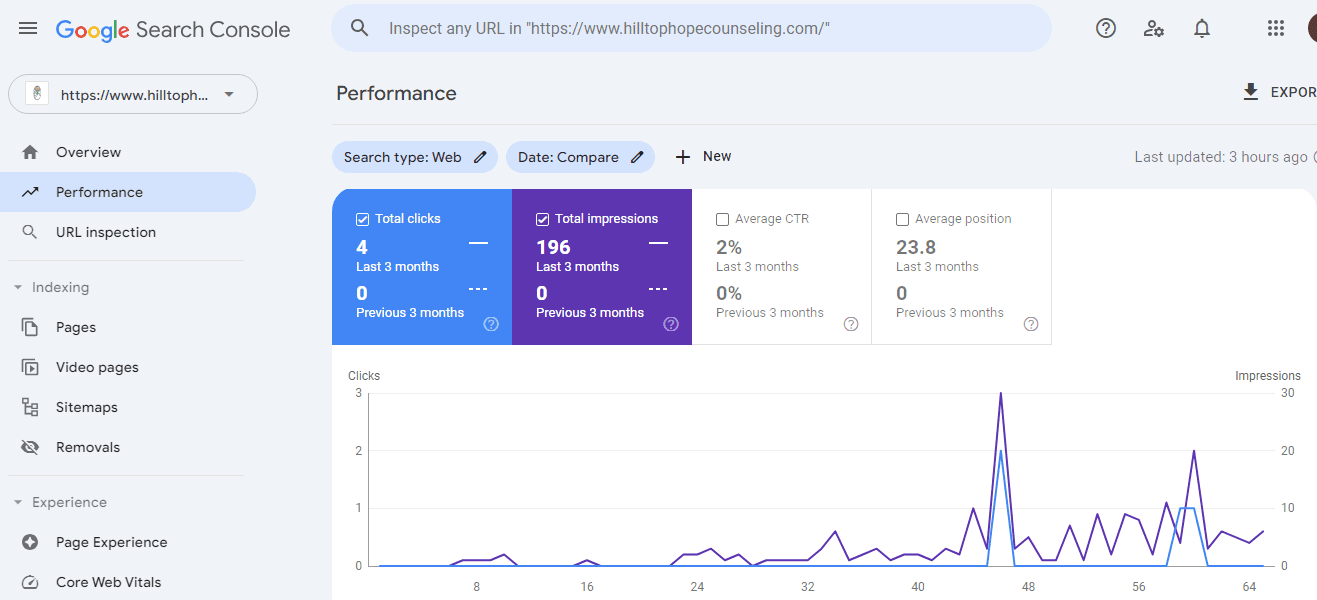Click the help icon on Total clicks card
The width and height of the screenshot is (1317, 600).
[x=491, y=324]
